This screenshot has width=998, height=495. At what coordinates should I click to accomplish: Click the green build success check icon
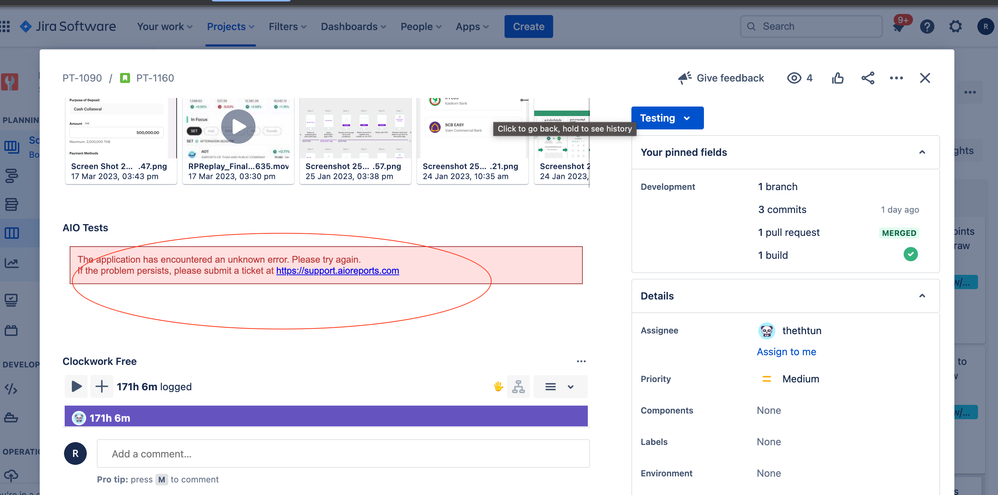[911, 254]
